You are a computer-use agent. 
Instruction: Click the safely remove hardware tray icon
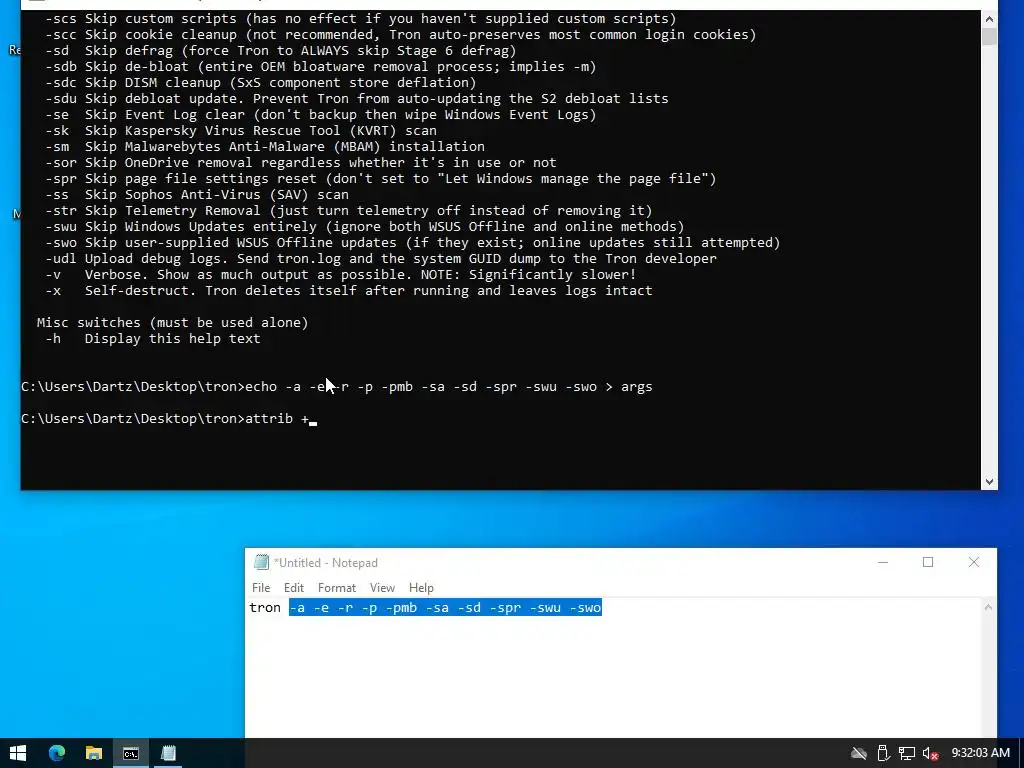click(883, 754)
